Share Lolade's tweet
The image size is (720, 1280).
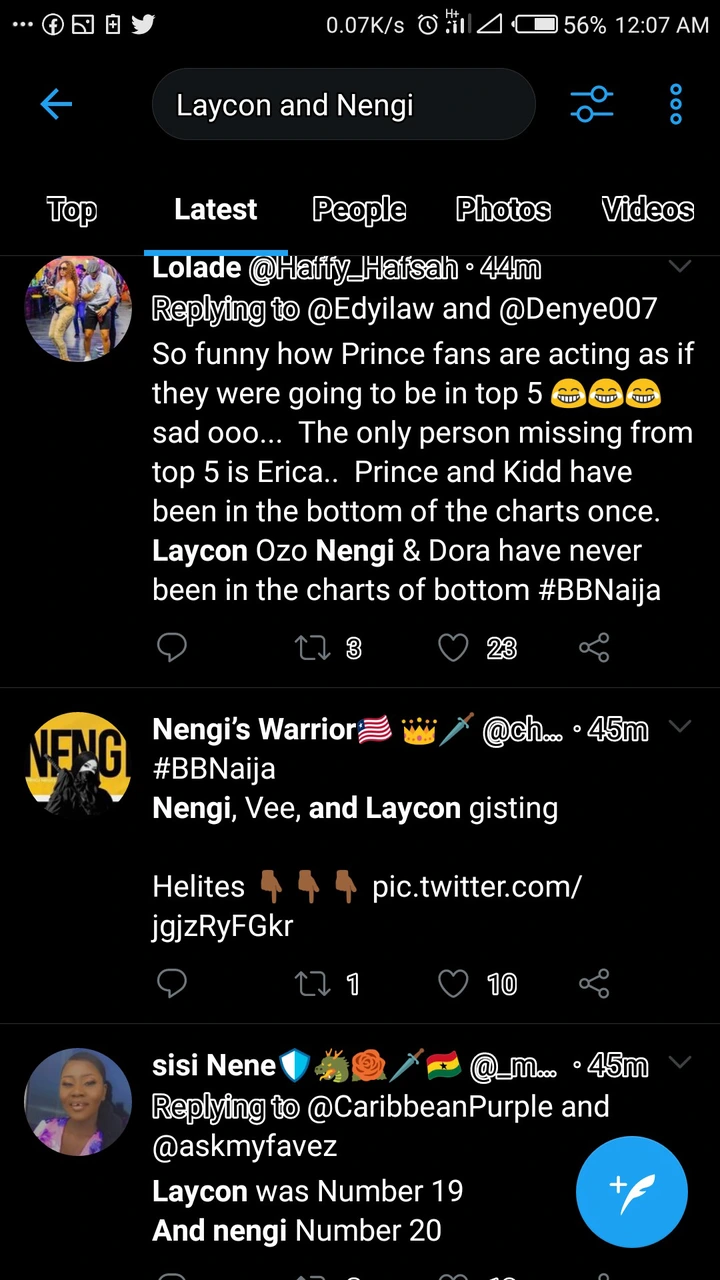[x=594, y=648]
